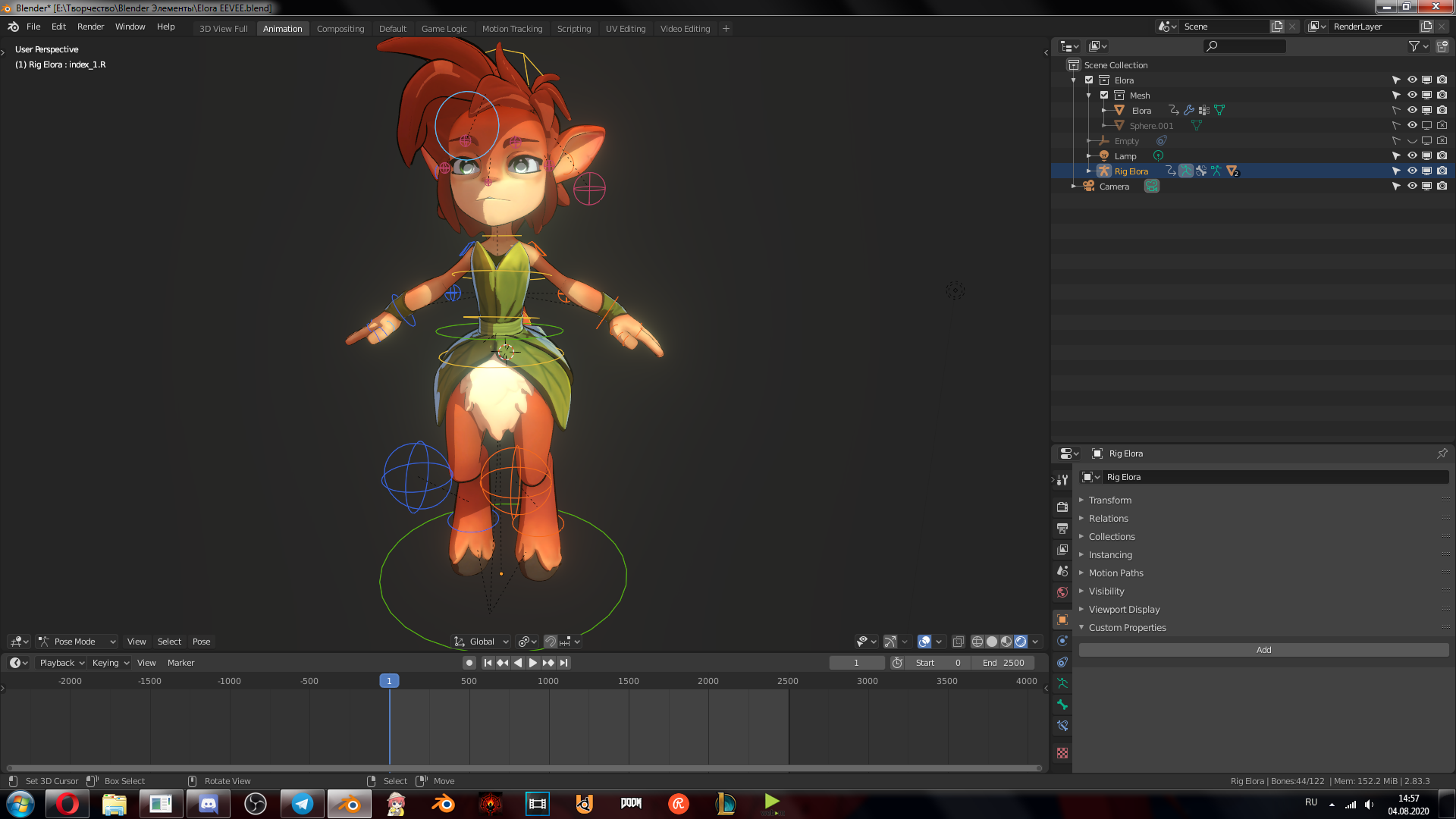The height and width of the screenshot is (819, 1456).
Task: Expand the Transform panel
Action: [1110, 500]
